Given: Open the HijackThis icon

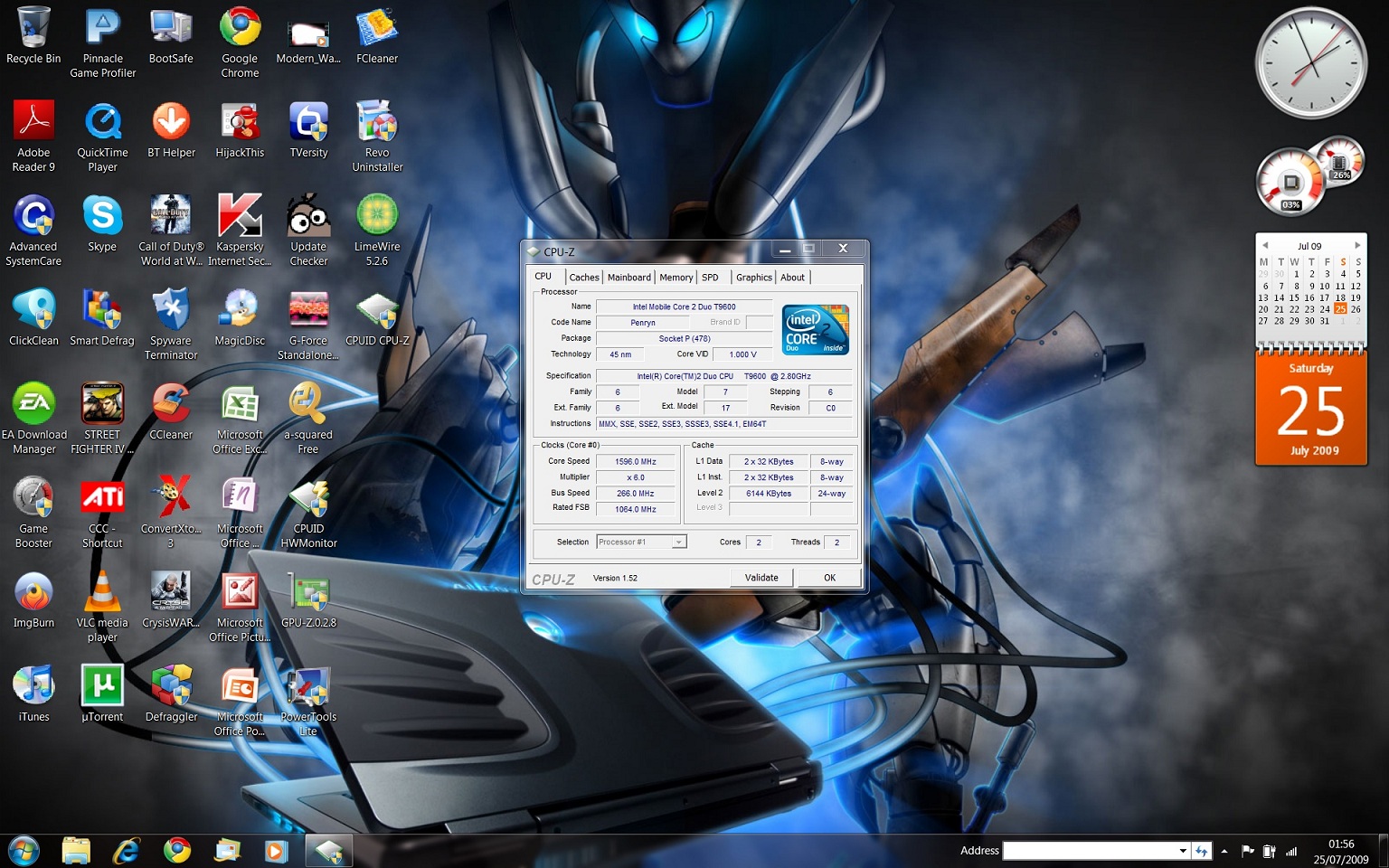Looking at the screenshot, I should 240,130.
